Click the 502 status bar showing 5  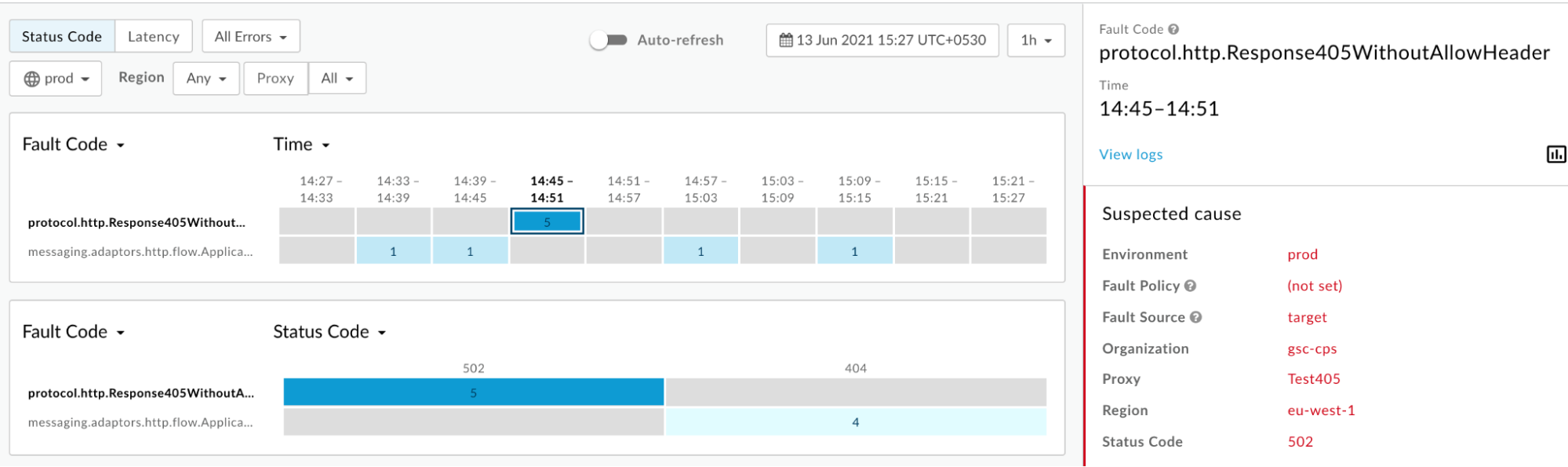click(473, 392)
